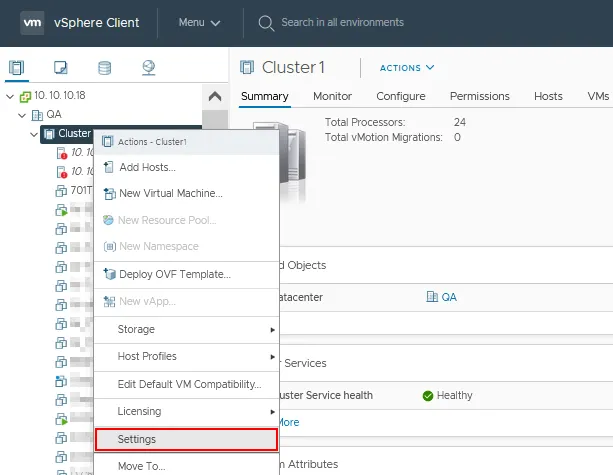
Task: Open the Cluster1 ACTIONS dropdown
Action: click(407, 68)
